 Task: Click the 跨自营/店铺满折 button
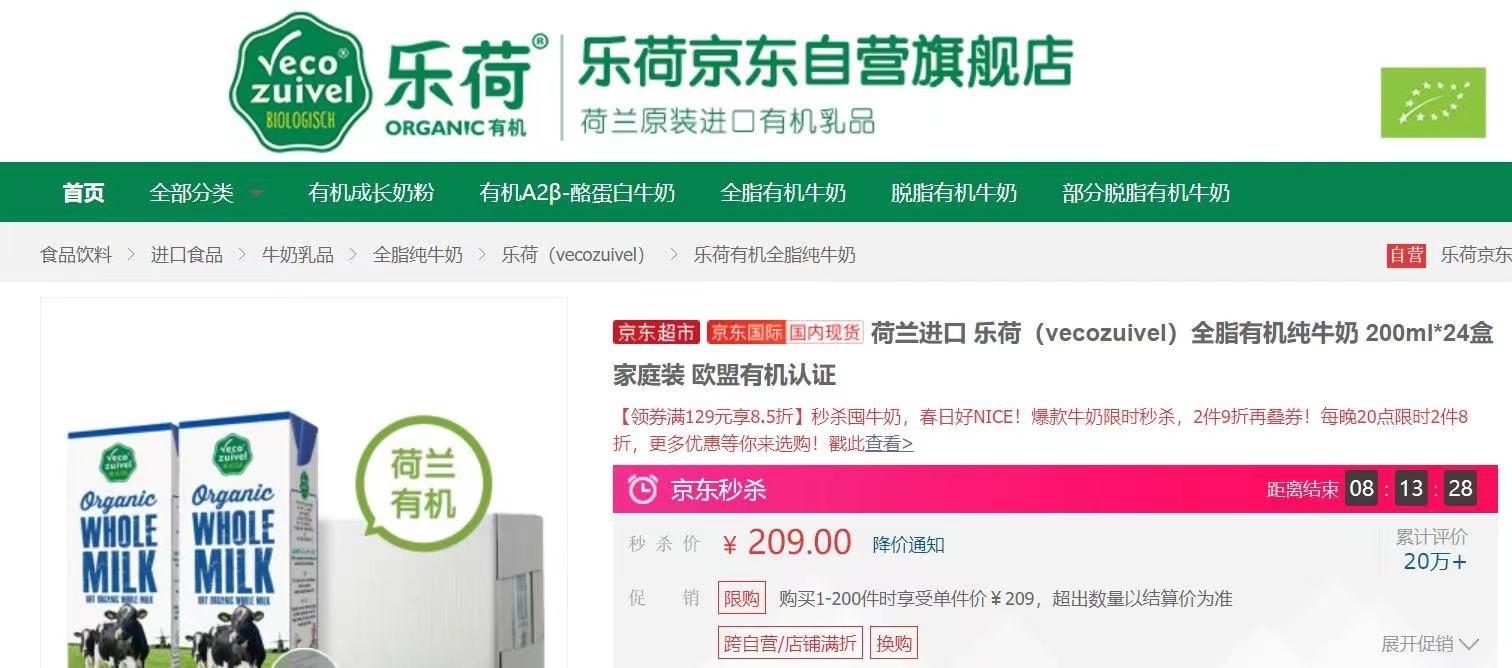(x=790, y=643)
